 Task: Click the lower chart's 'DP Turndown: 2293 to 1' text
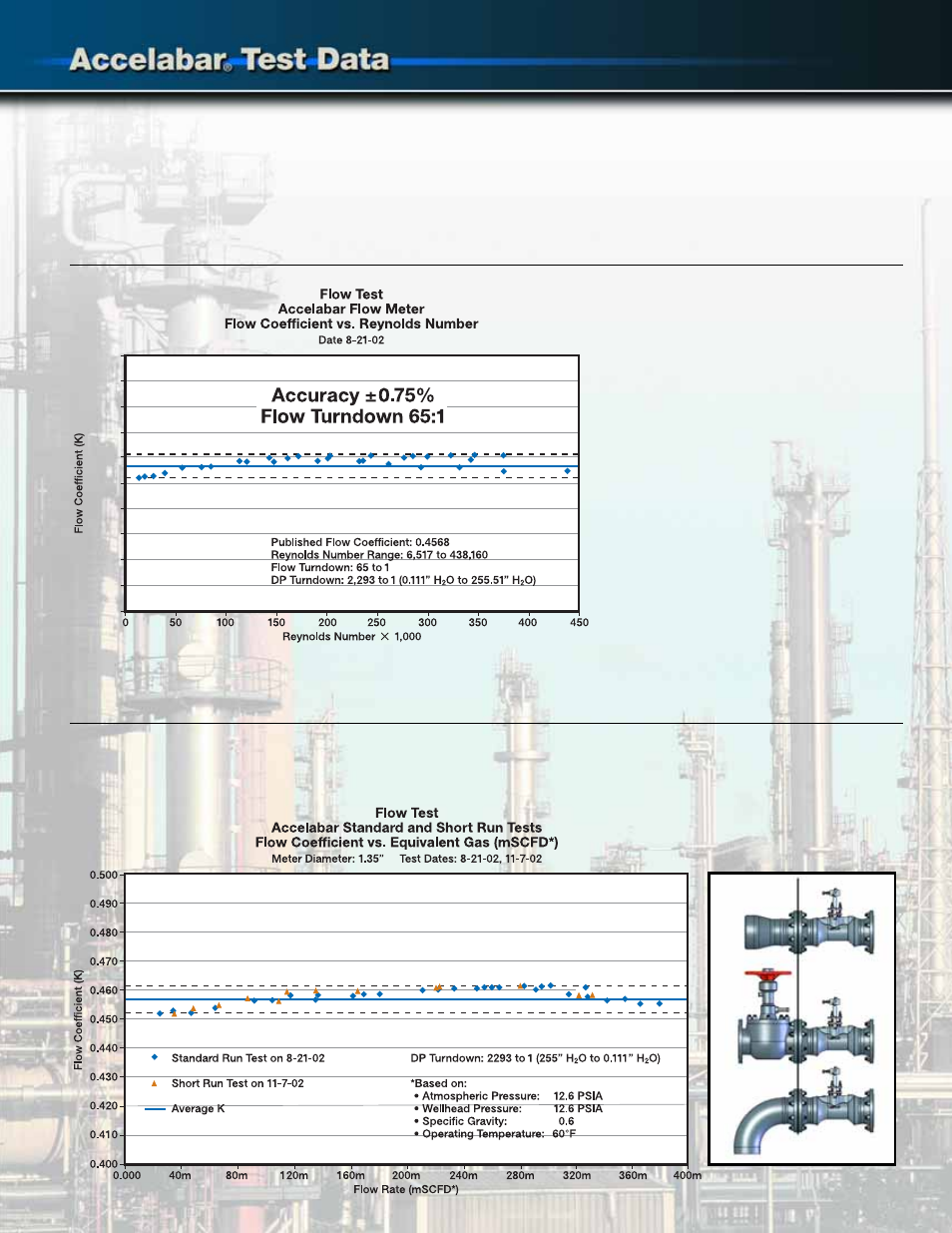pos(536,1058)
